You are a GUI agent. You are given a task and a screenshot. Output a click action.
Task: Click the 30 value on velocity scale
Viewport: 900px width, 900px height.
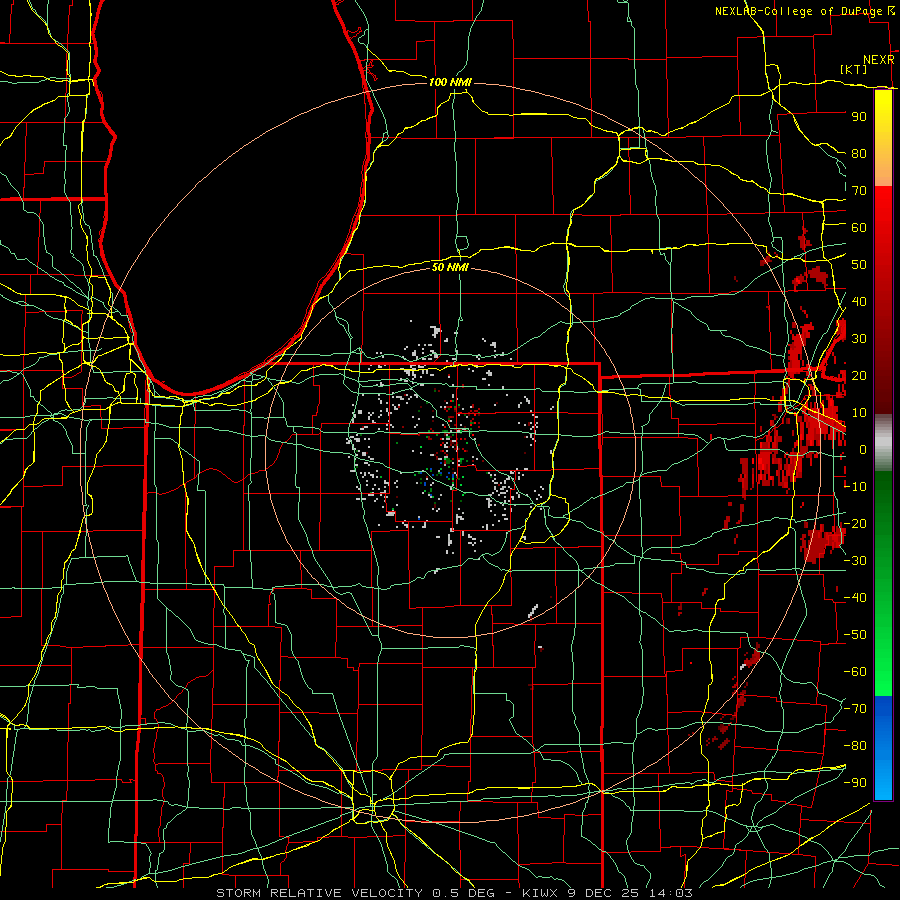(x=859, y=339)
